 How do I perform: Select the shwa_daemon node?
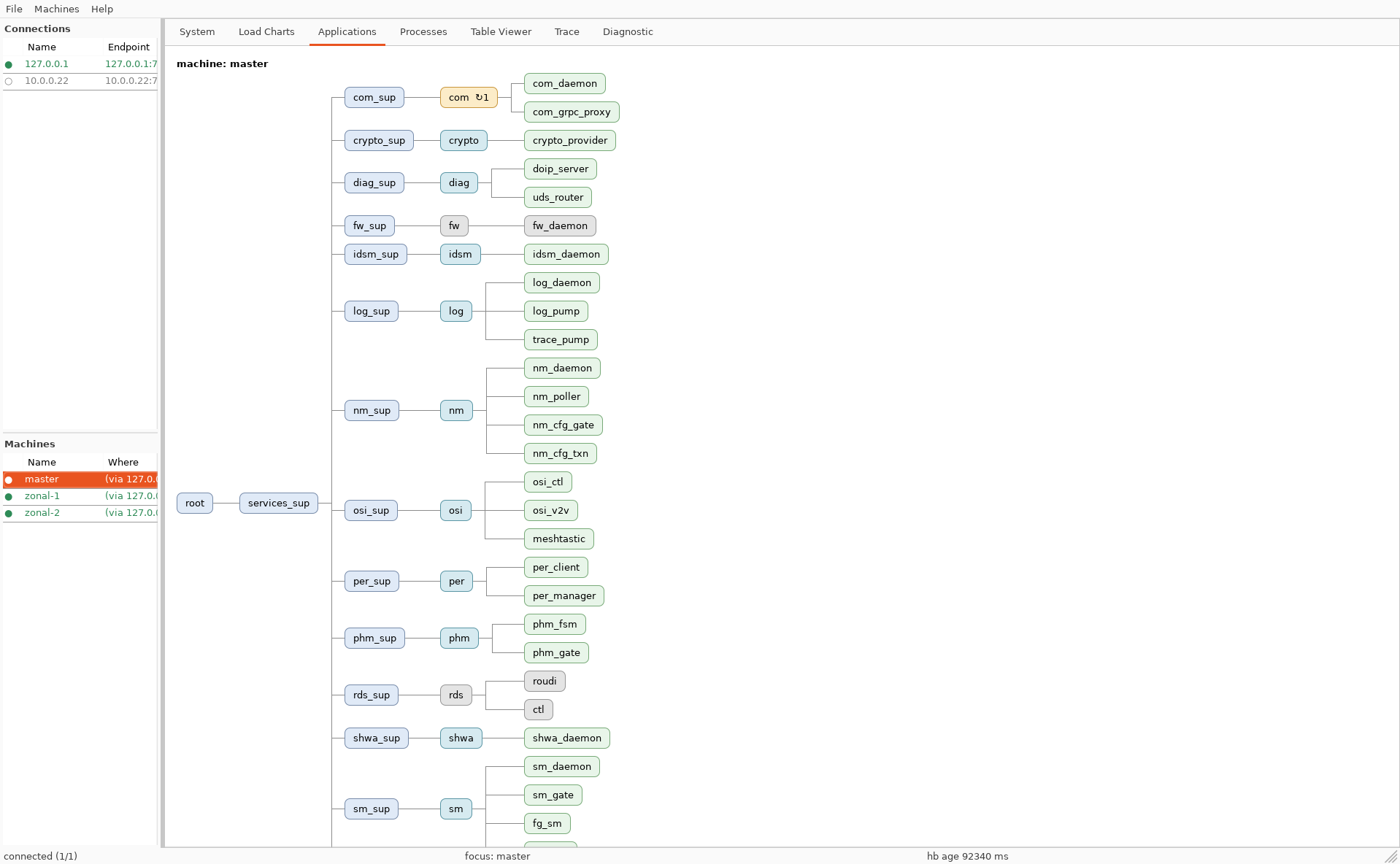pos(567,738)
